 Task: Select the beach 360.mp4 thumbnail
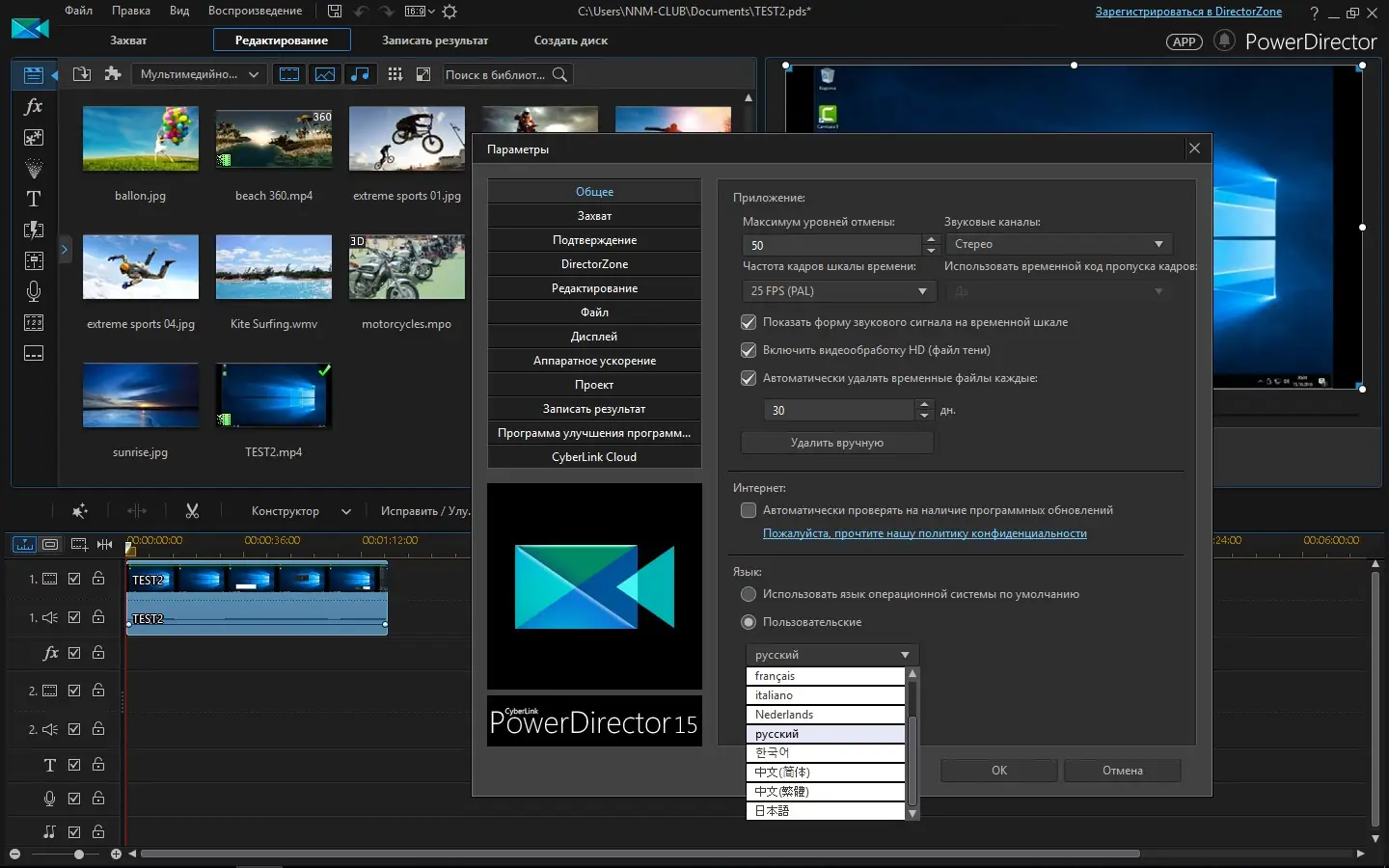click(x=274, y=140)
